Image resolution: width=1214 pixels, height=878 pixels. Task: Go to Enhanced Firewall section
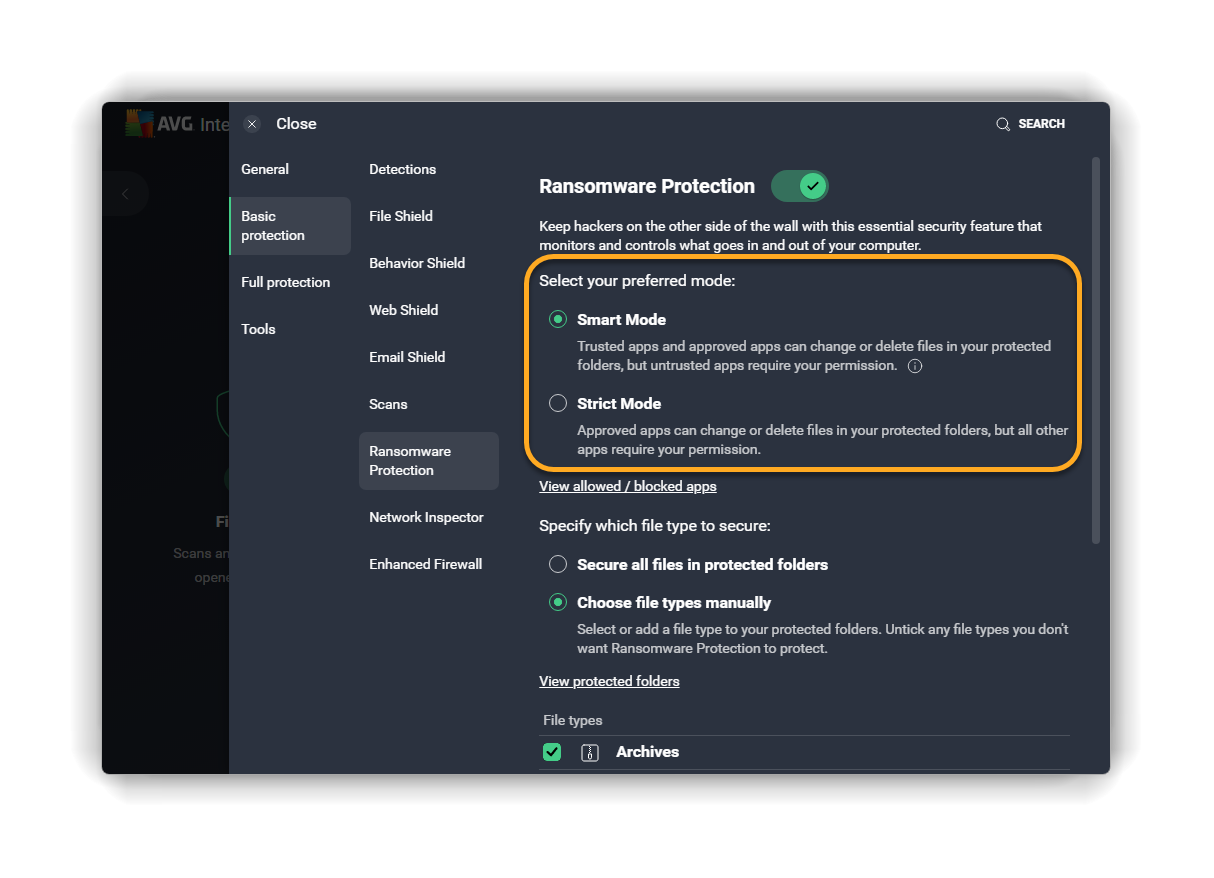(x=425, y=564)
